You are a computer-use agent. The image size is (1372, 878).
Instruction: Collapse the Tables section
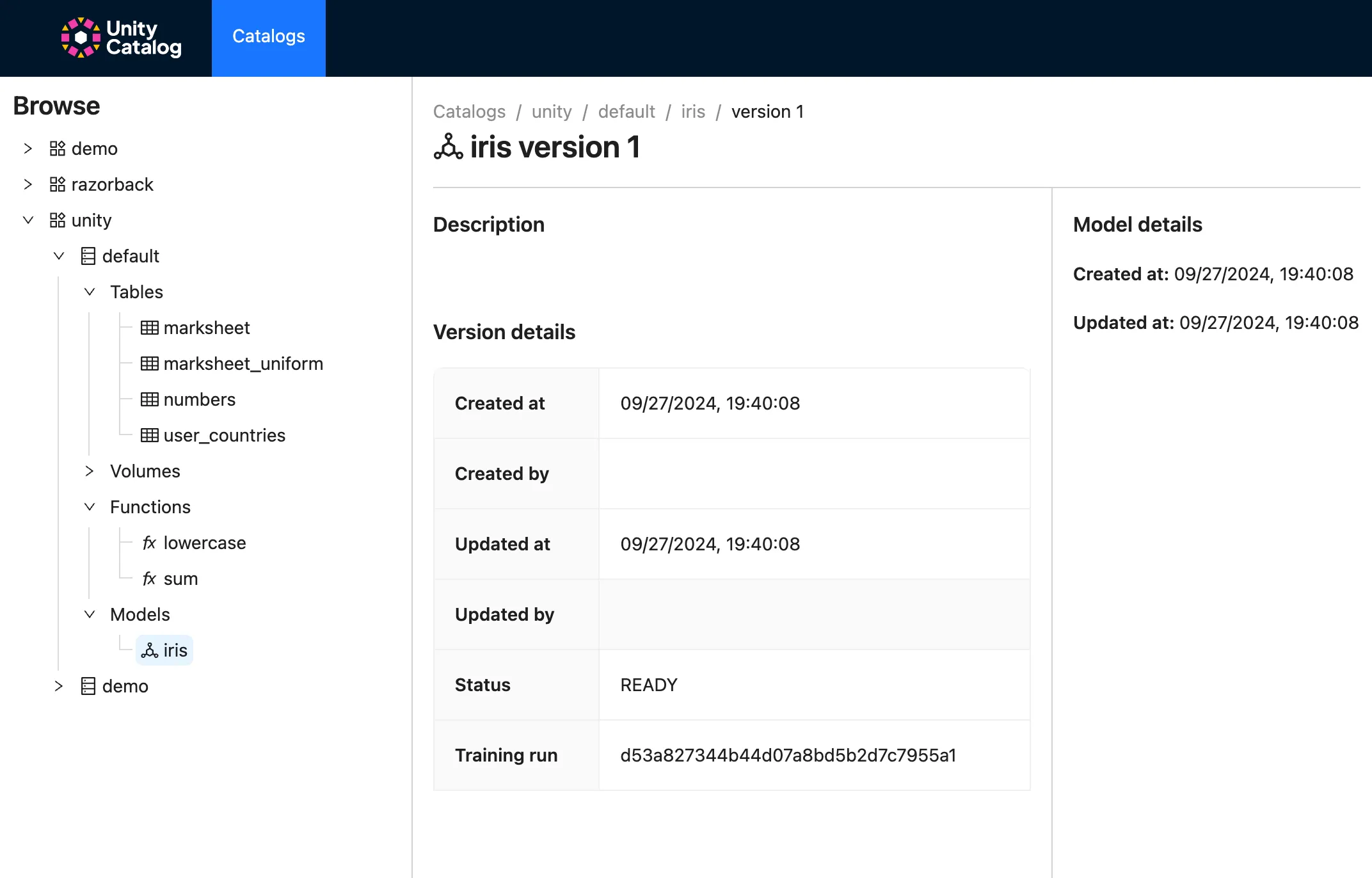(x=89, y=292)
